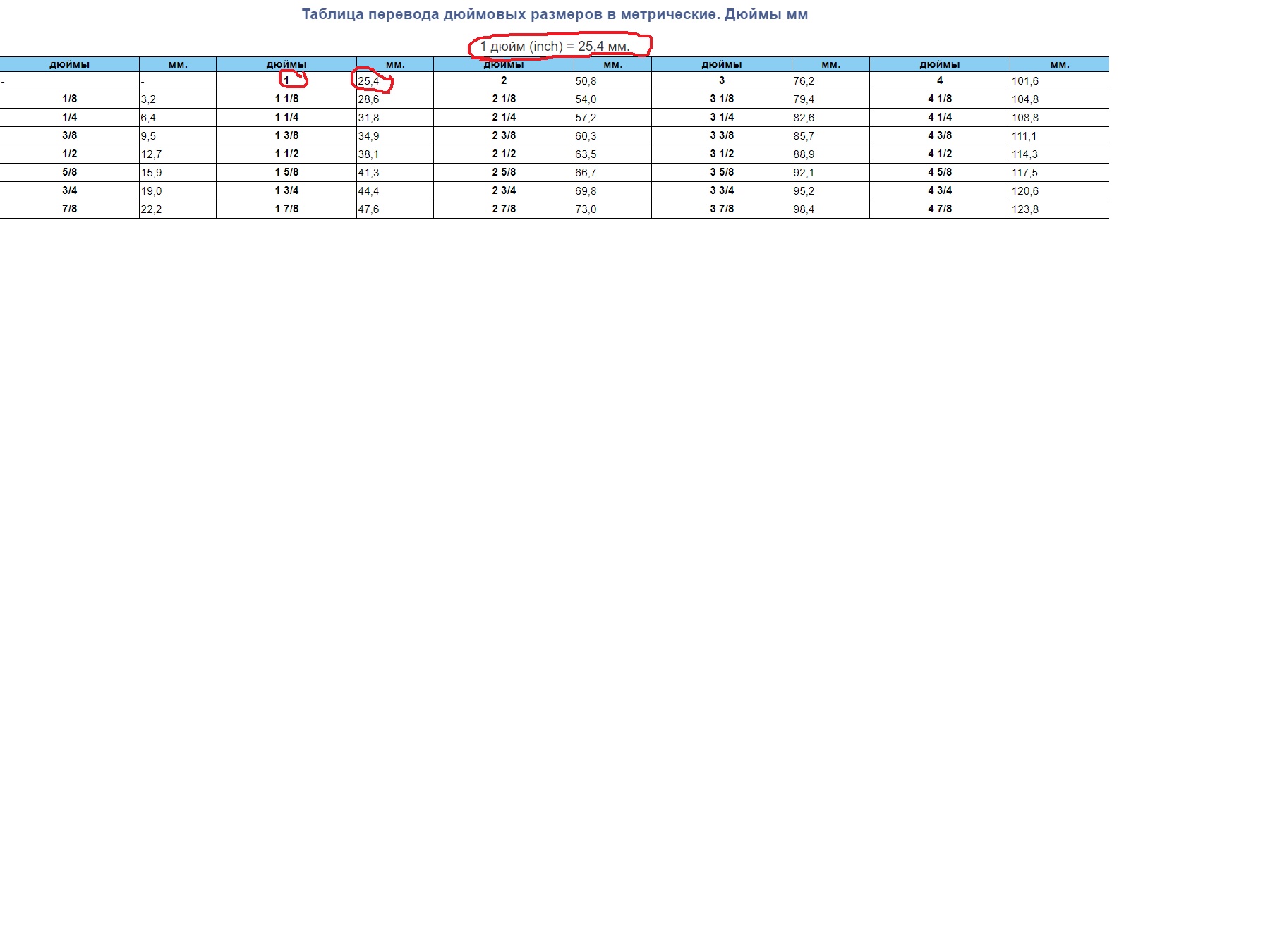Screen dimensions: 1270x952
Task: Click the '101,6' mm cell
Action: (x=1060, y=80)
